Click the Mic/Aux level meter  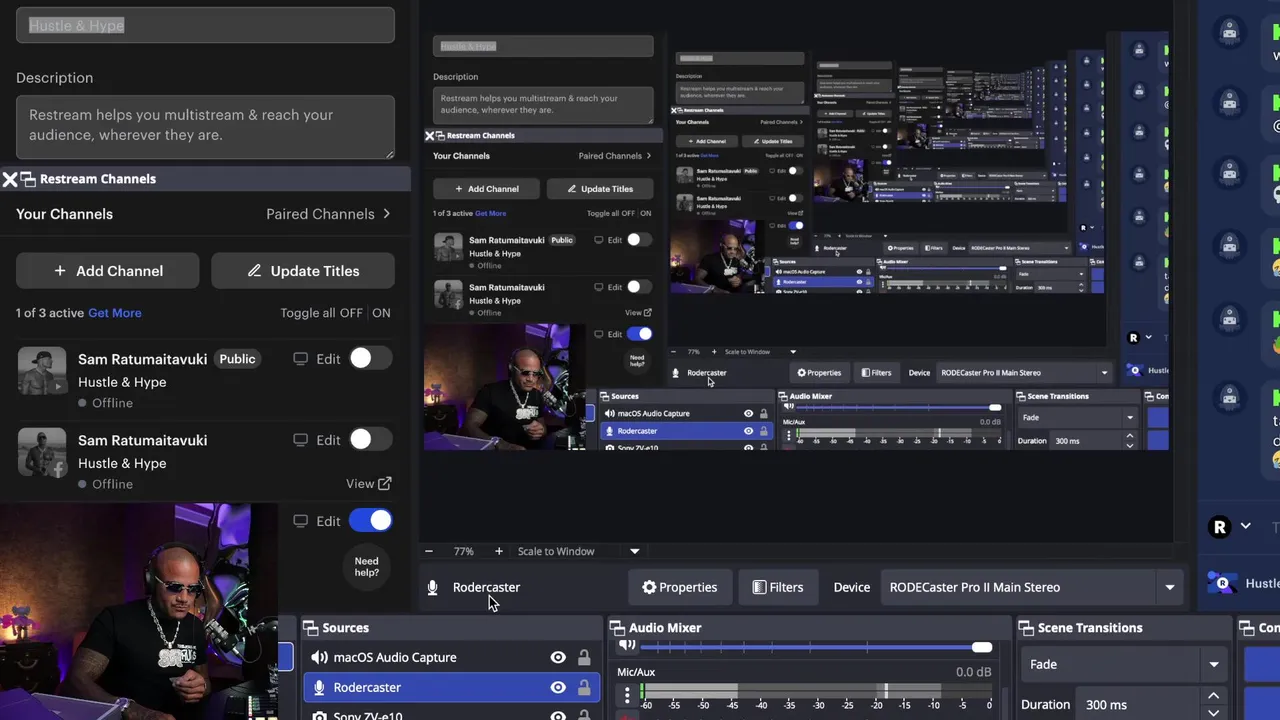tap(815, 692)
